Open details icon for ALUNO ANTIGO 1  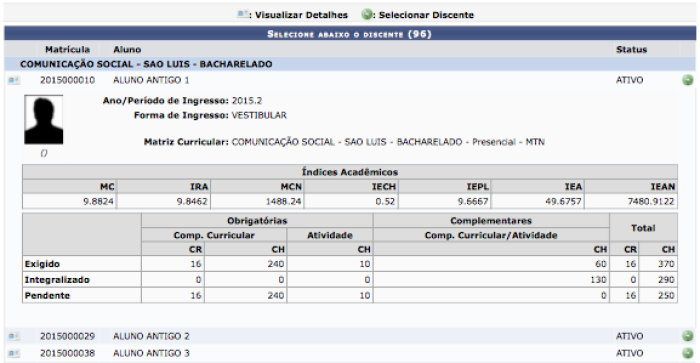pyautogui.click(x=14, y=80)
